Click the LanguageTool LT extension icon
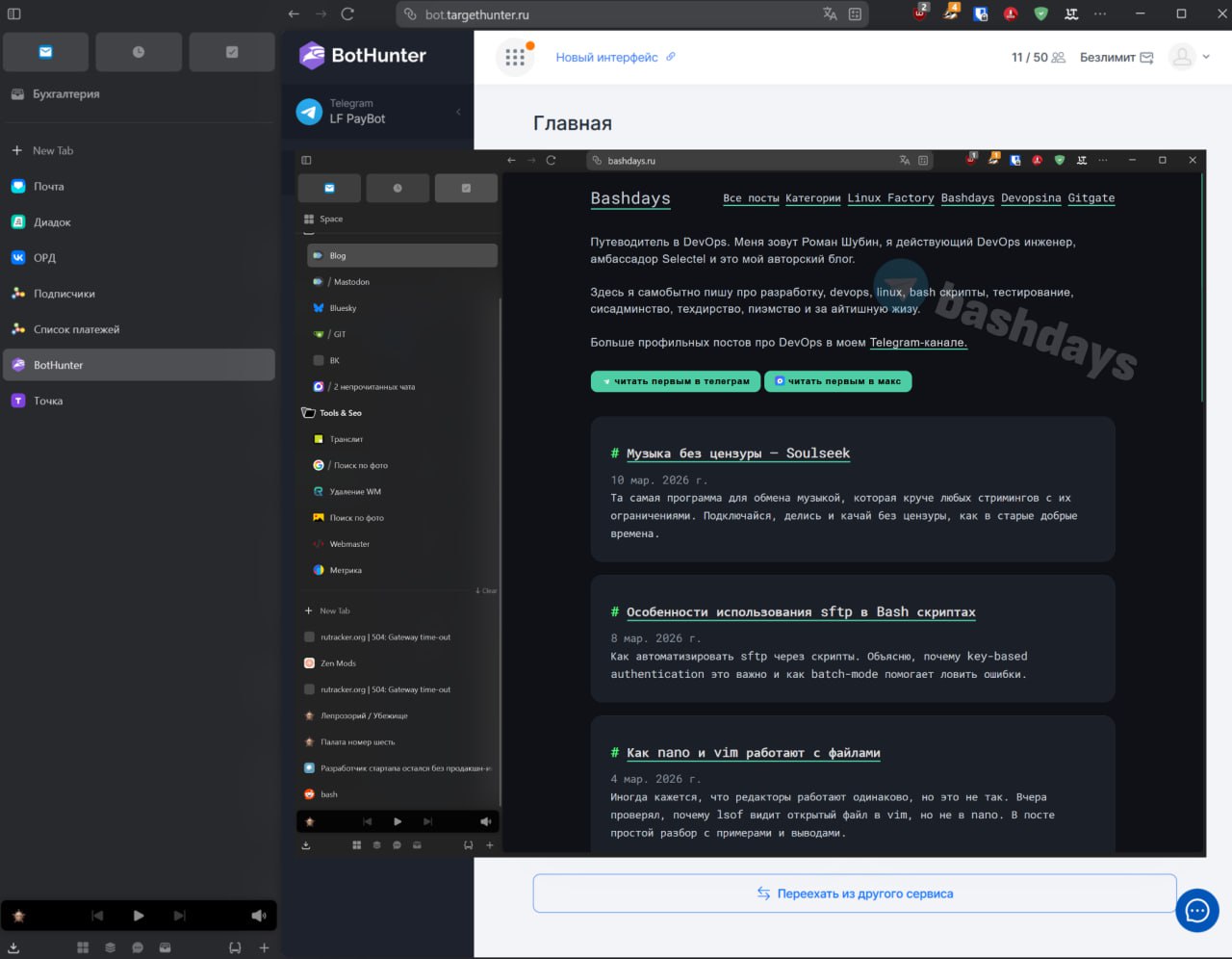Screen dimensions: 1232x959 [x=1071, y=14]
